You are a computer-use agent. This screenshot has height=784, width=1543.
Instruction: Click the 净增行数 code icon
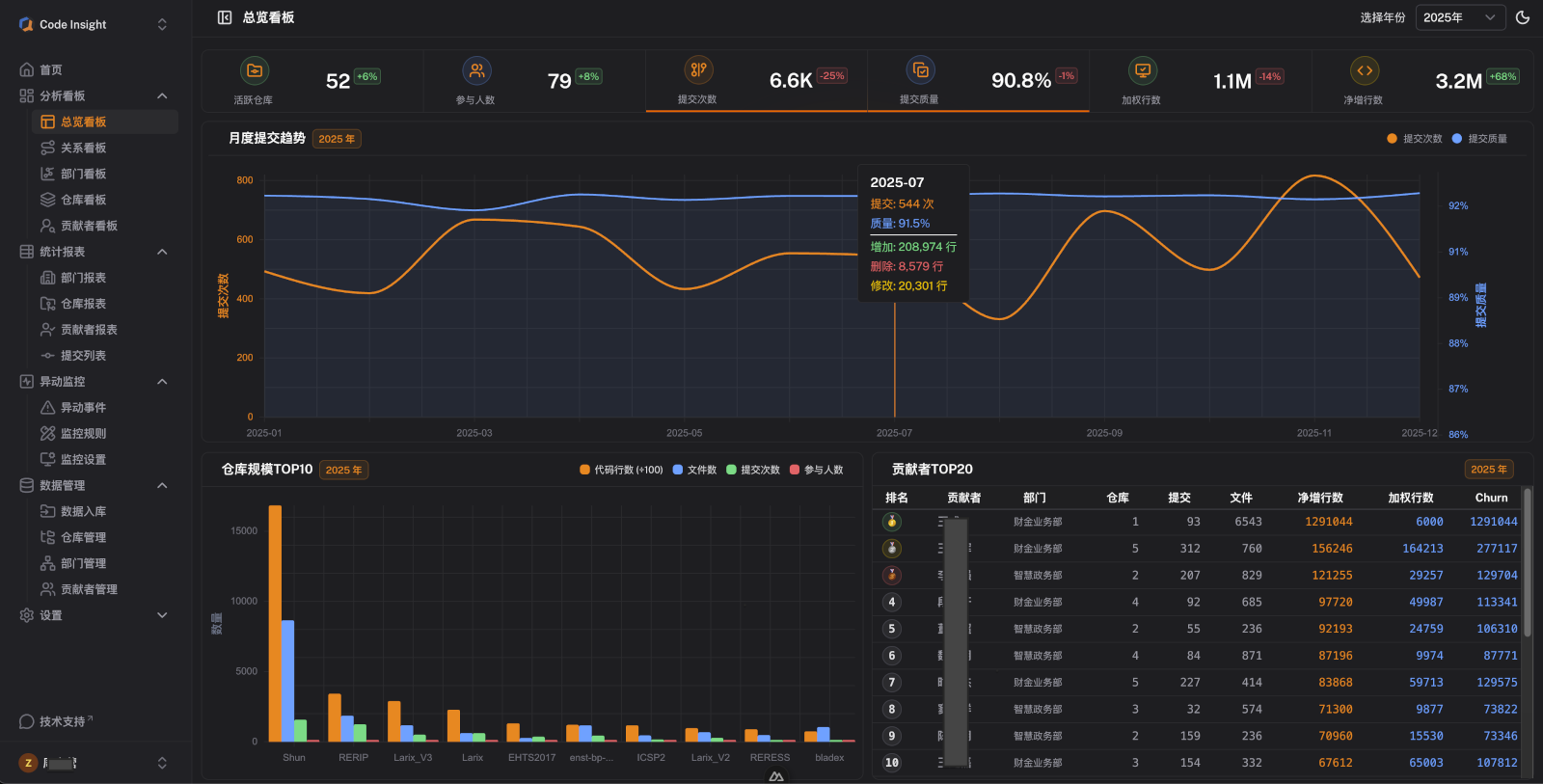[1365, 70]
